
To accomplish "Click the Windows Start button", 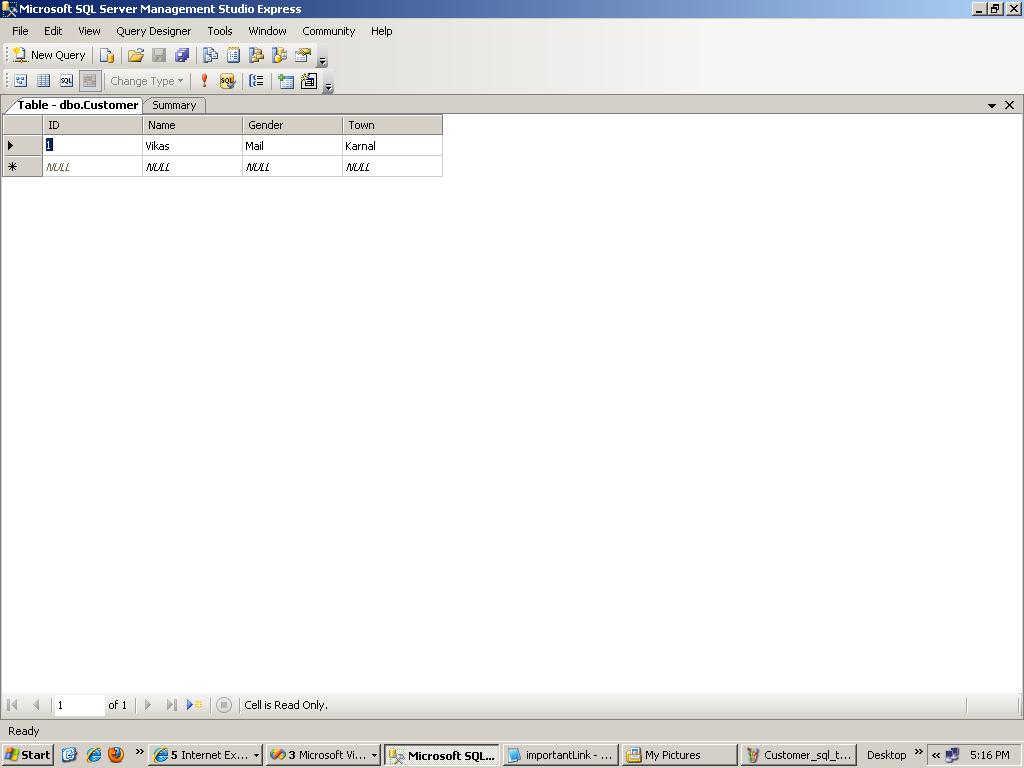I will coord(27,755).
